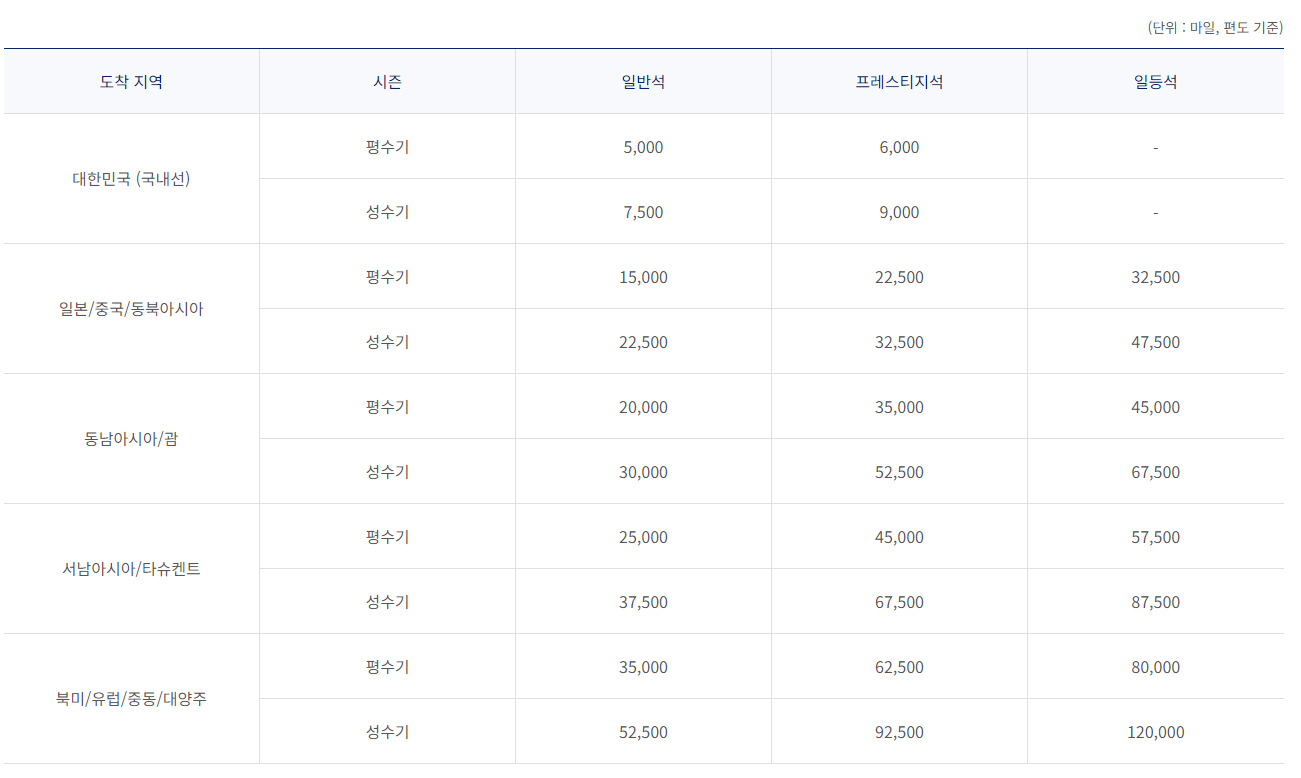Click '22,500' 프레스티지석 in 일본/중국/동북아시아 평수기 row
The width and height of the screenshot is (1301, 778).
coord(899,277)
